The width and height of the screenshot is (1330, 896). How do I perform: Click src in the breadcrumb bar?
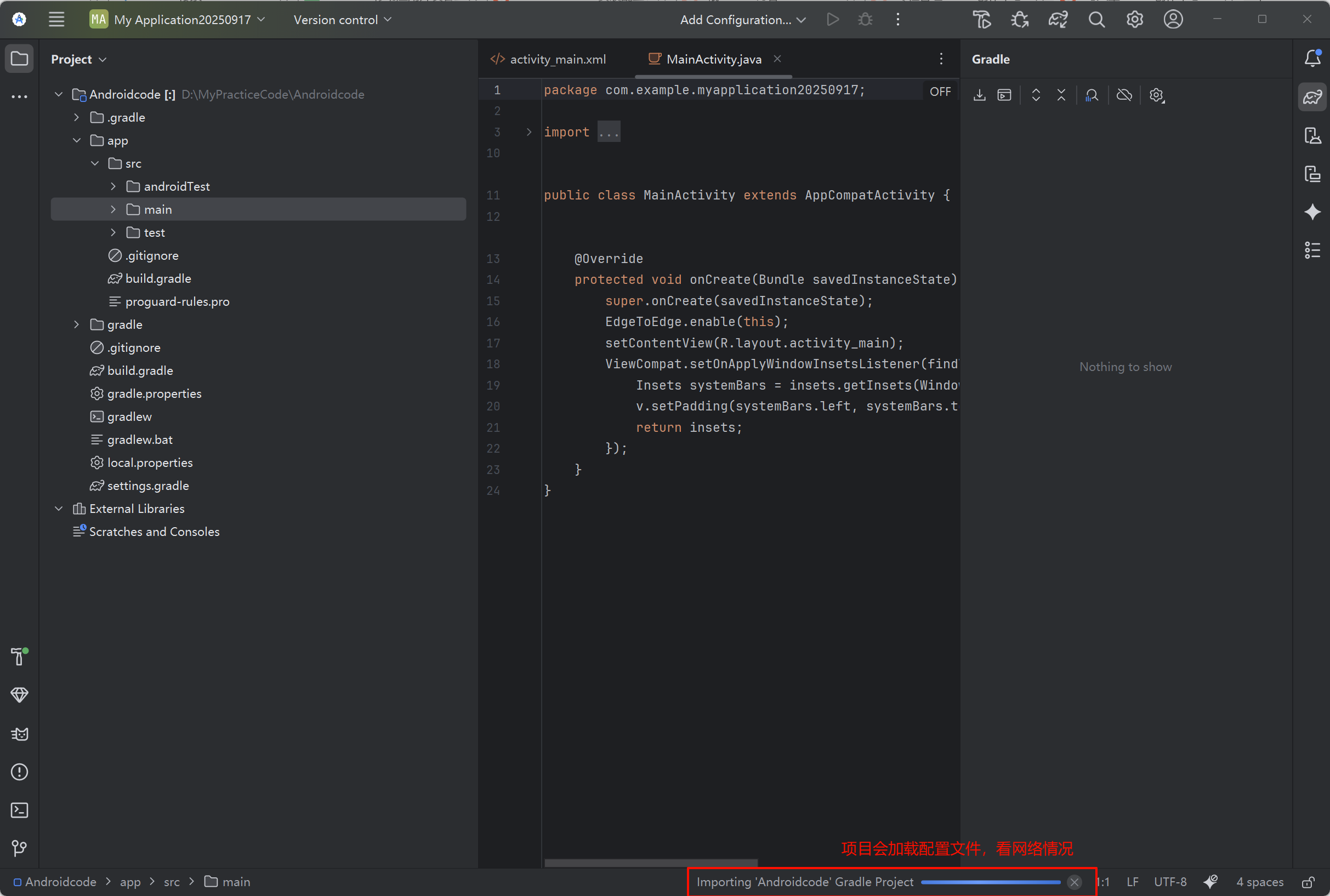coord(172,882)
